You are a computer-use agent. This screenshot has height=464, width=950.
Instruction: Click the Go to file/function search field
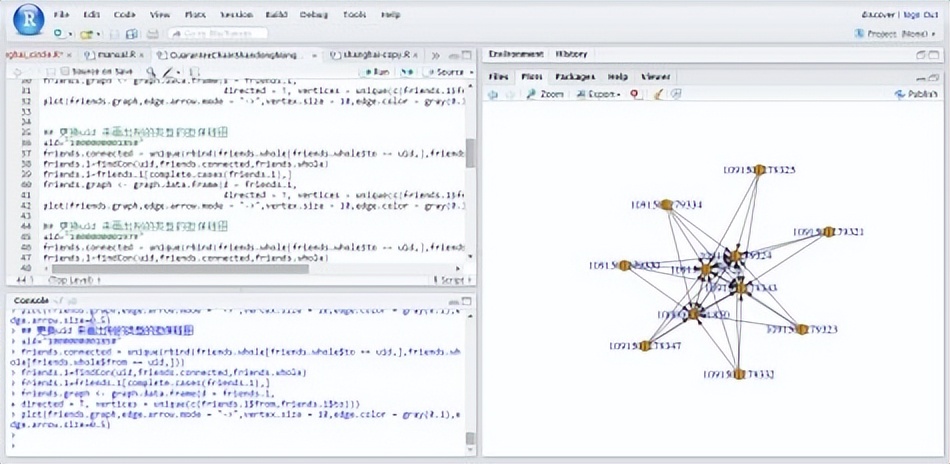point(218,34)
